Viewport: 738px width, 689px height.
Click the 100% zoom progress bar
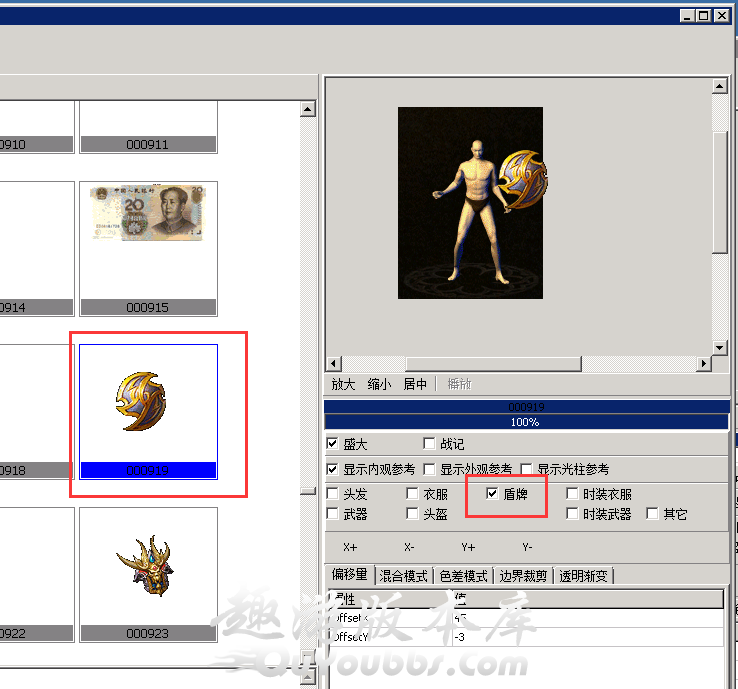pyautogui.click(x=526, y=423)
